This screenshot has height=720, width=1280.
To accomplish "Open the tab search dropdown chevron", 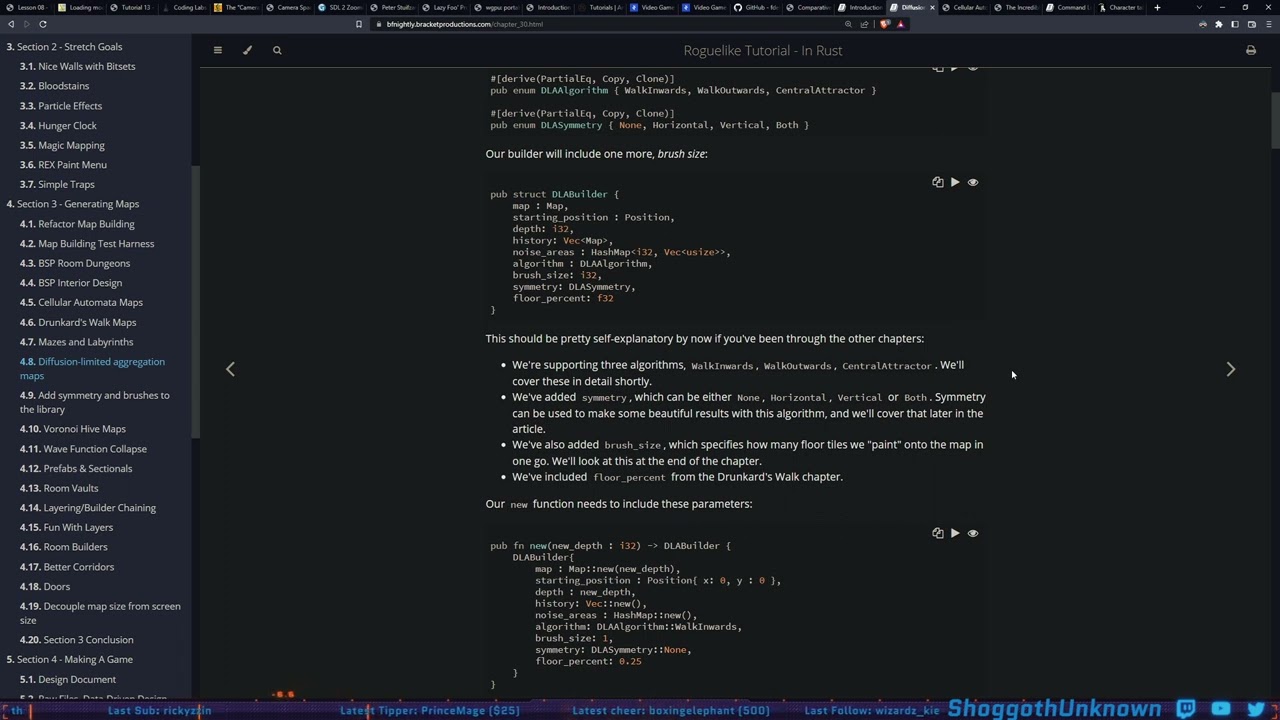I will click(x=1199, y=7).
